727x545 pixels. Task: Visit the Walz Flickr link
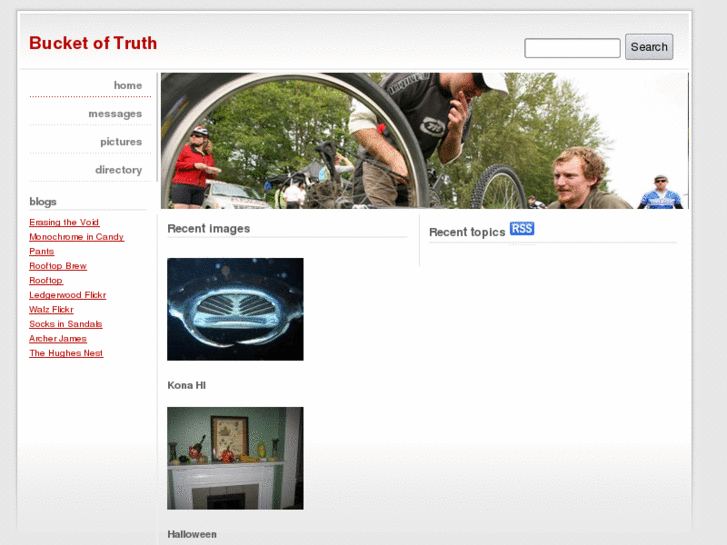point(51,309)
